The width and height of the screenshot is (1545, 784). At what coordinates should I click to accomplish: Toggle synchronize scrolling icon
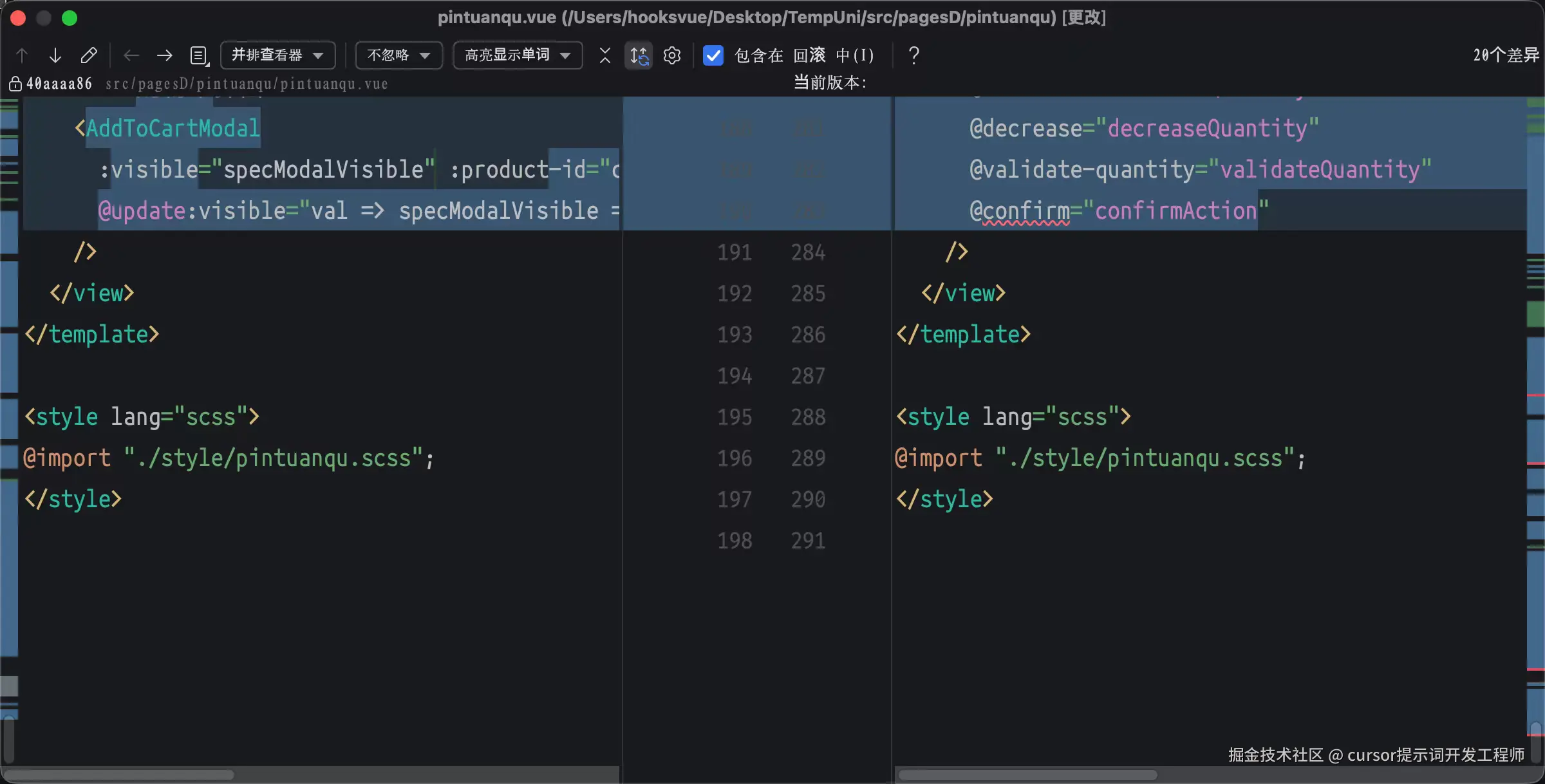(x=639, y=55)
